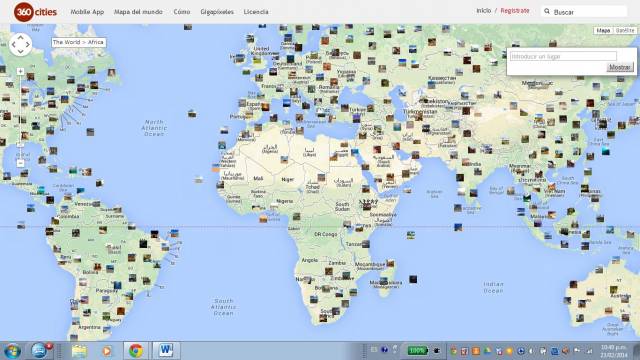Click the Angola map label
The image size is (640, 360).
[x=310, y=260]
